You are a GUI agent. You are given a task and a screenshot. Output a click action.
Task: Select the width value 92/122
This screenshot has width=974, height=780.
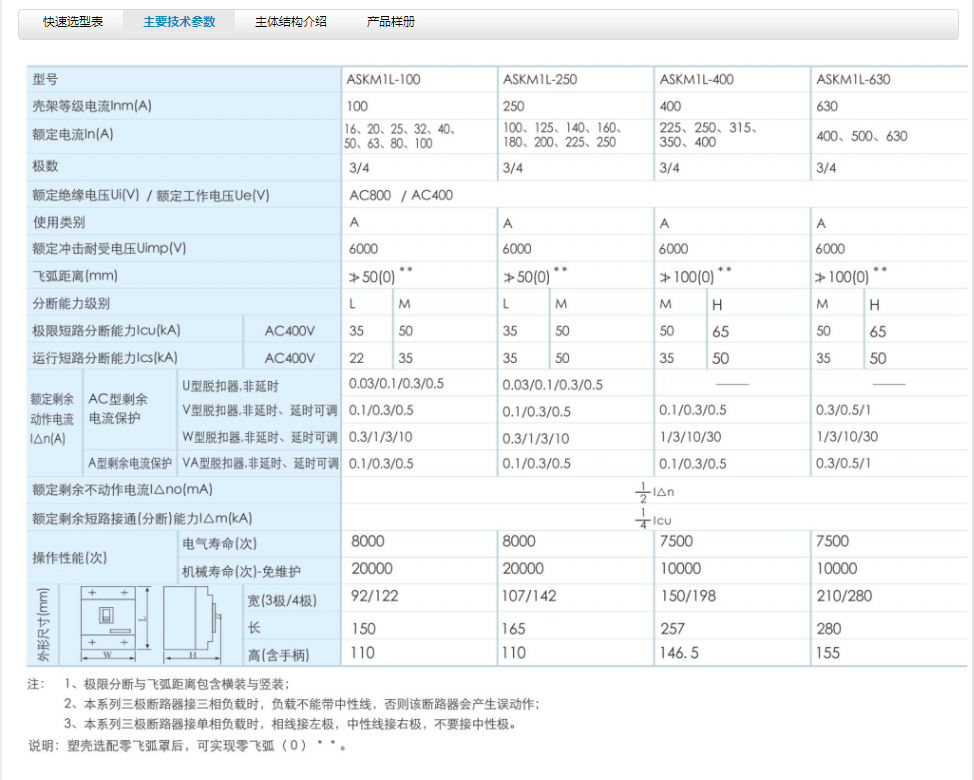[375, 596]
